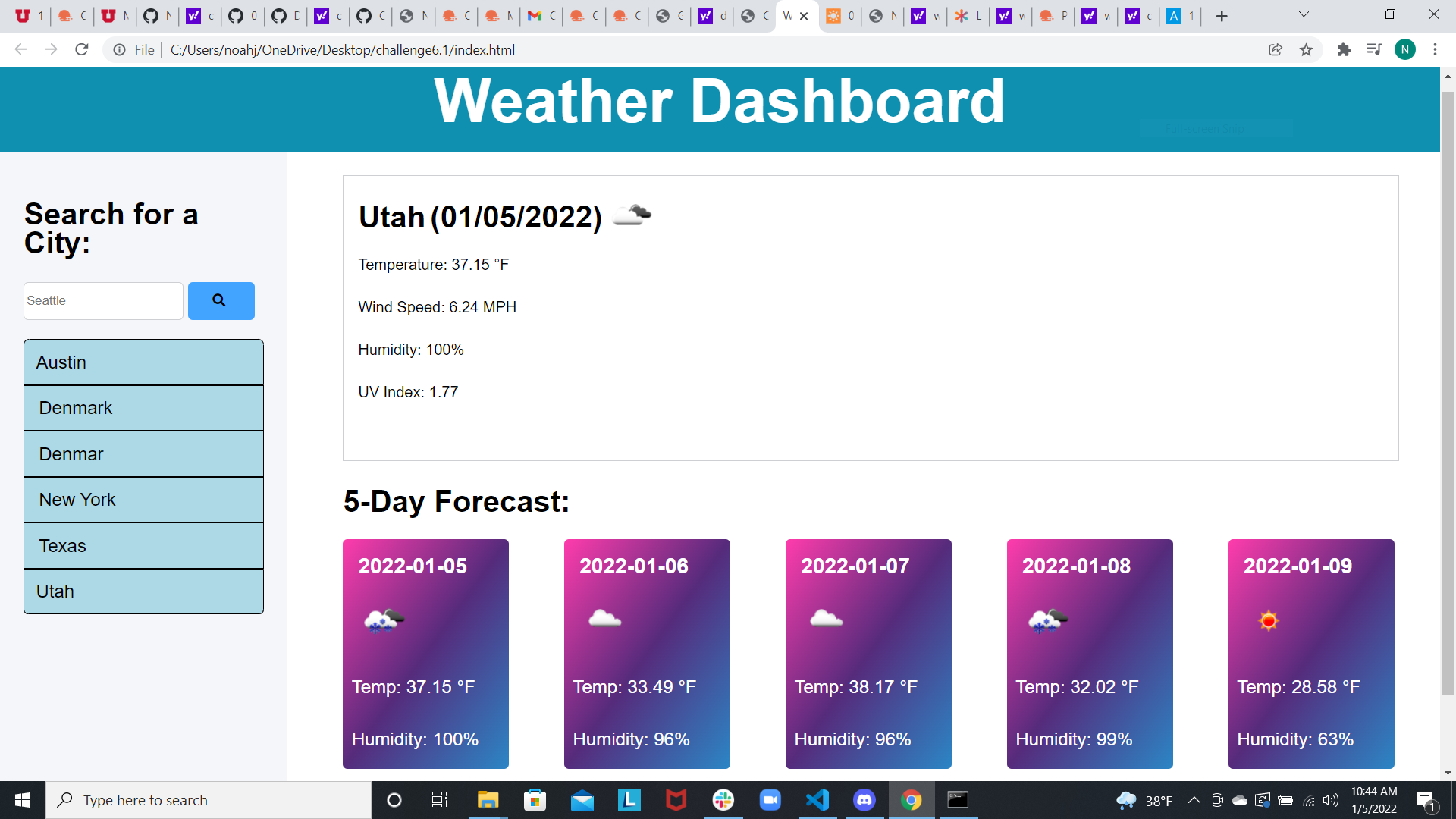Open Slack from the taskbar
The width and height of the screenshot is (1456, 819).
click(x=723, y=800)
